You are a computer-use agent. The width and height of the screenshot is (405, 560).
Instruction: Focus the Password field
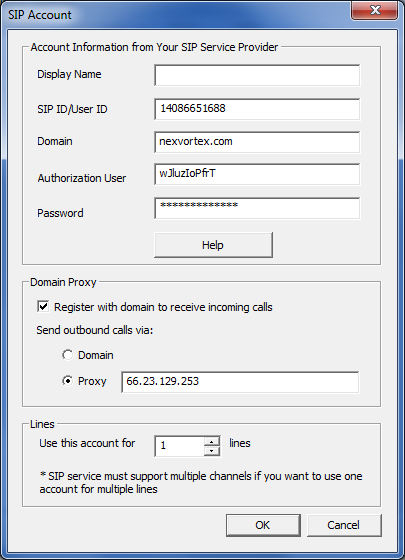point(257,208)
